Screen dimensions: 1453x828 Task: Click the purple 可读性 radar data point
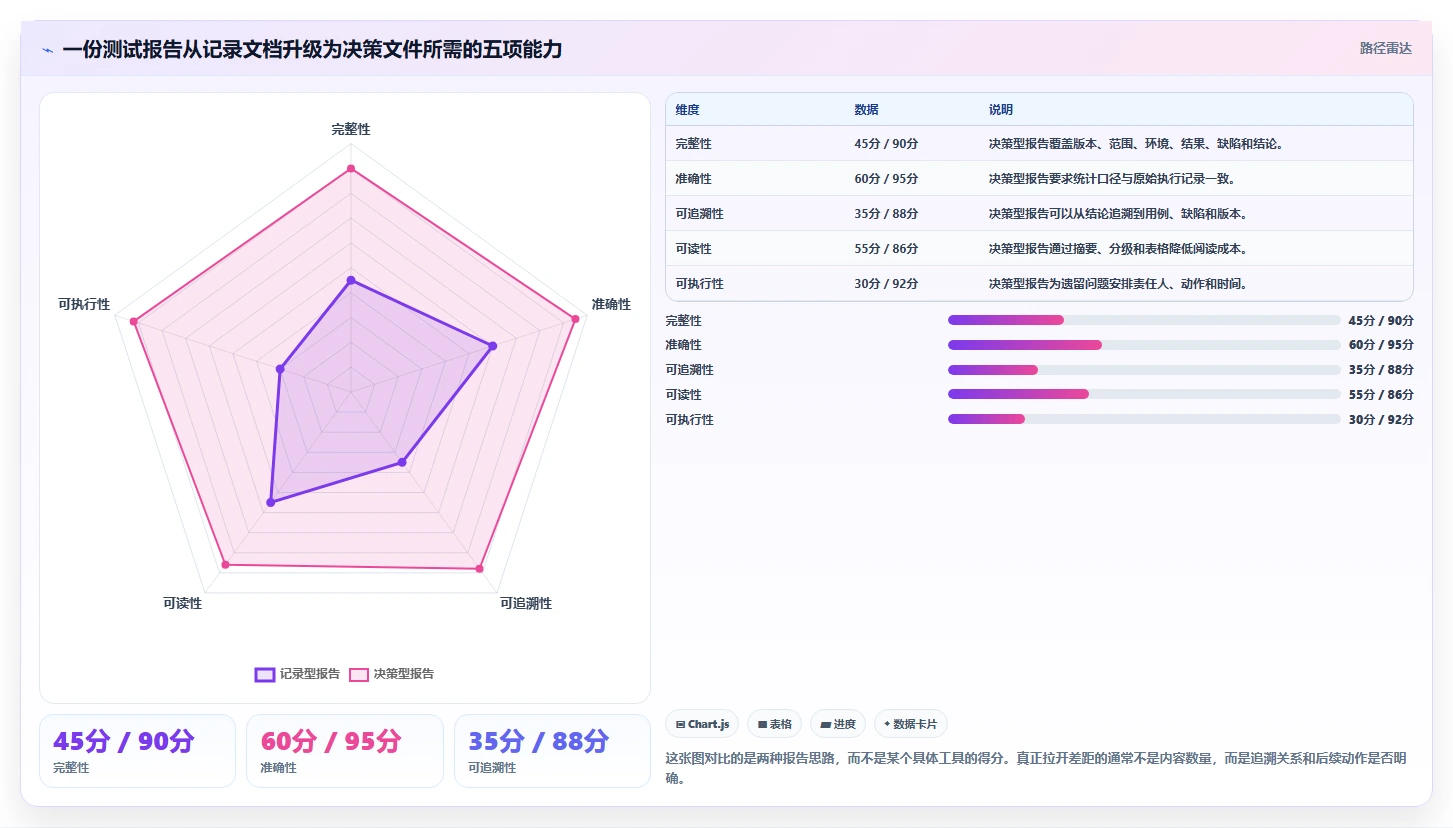click(x=270, y=502)
